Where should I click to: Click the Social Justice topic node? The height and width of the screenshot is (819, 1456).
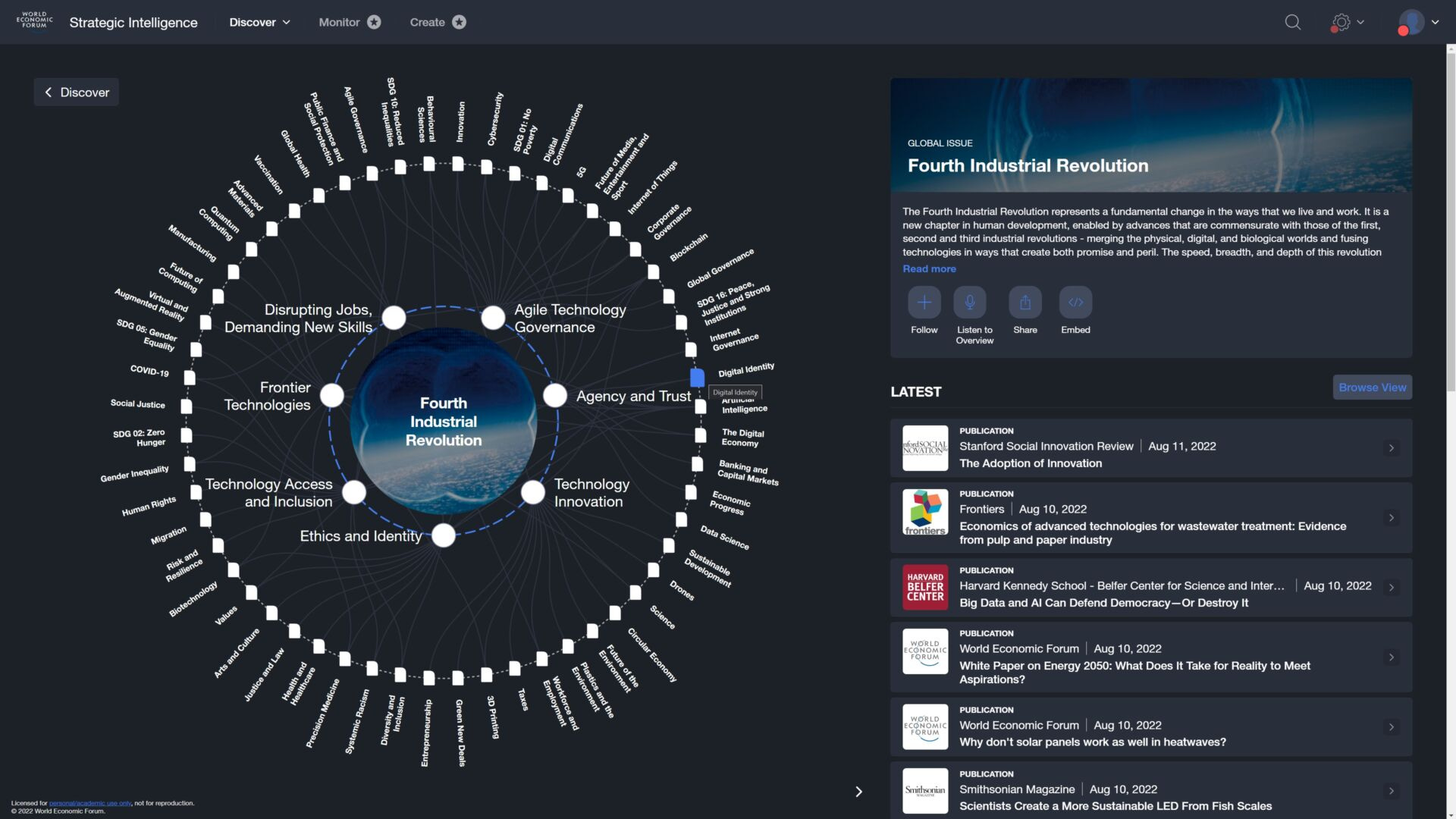[187, 406]
